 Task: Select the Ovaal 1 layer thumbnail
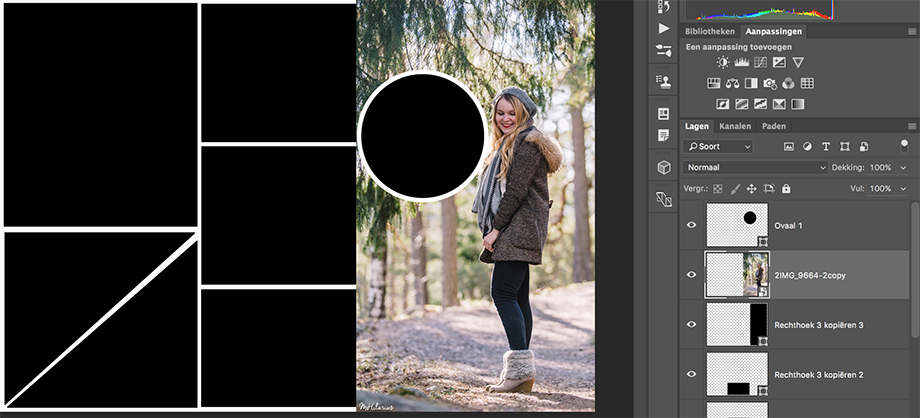coord(738,225)
